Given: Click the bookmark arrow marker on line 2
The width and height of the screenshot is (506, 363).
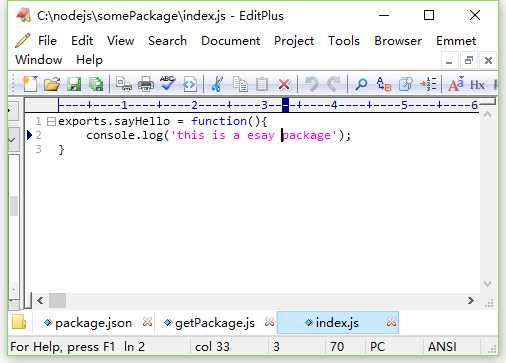Looking at the screenshot, I should tap(29, 135).
